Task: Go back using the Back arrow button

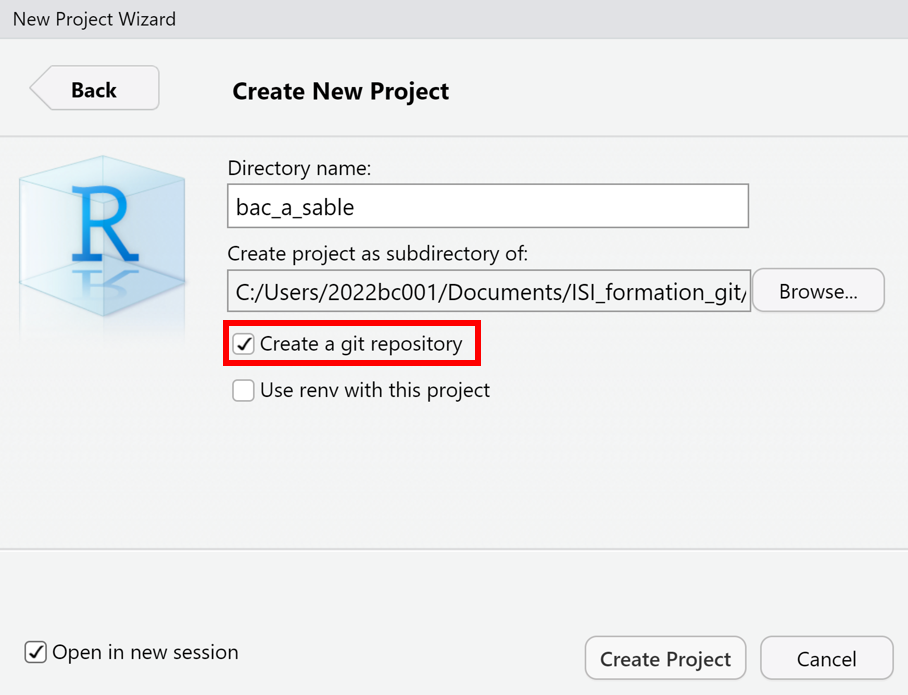Action: point(94,89)
